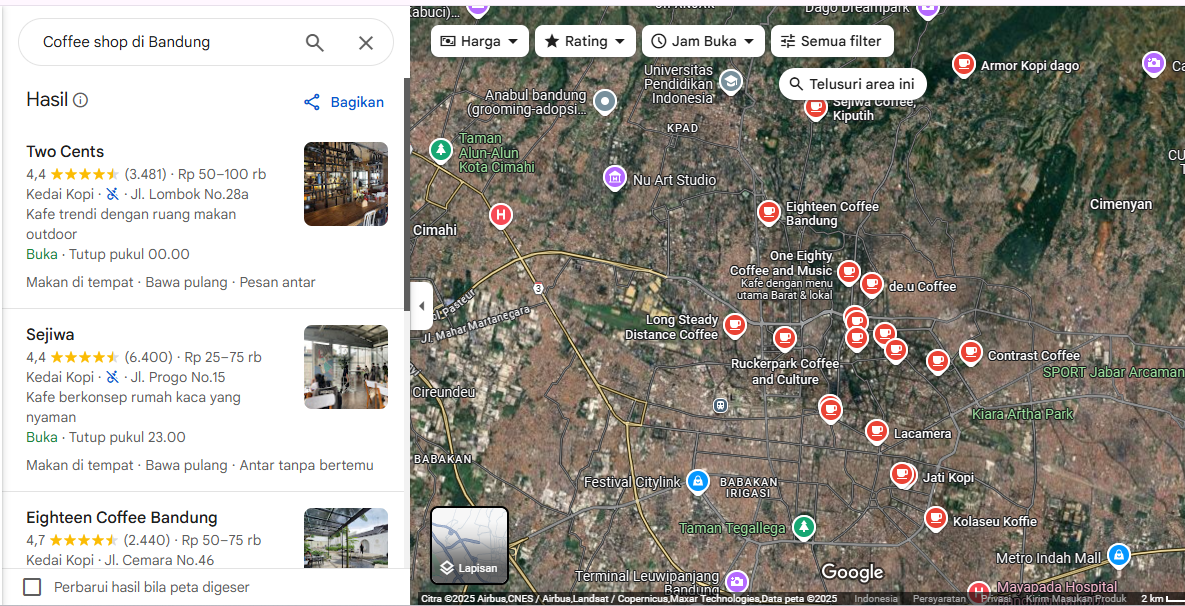
Task: Click the Armor Kopi dago map pin
Action: [x=962, y=65]
